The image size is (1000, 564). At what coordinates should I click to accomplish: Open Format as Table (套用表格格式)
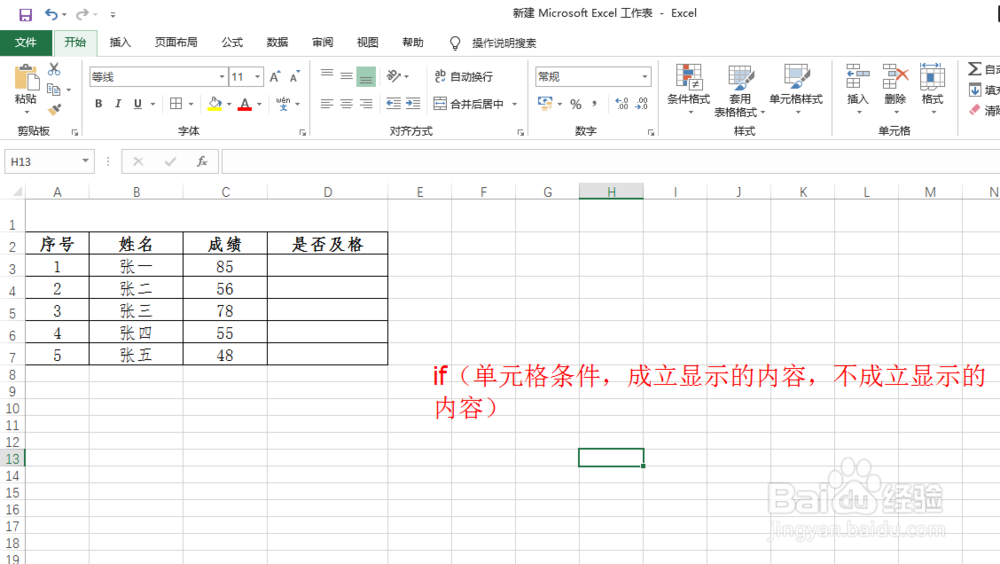[x=740, y=91]
